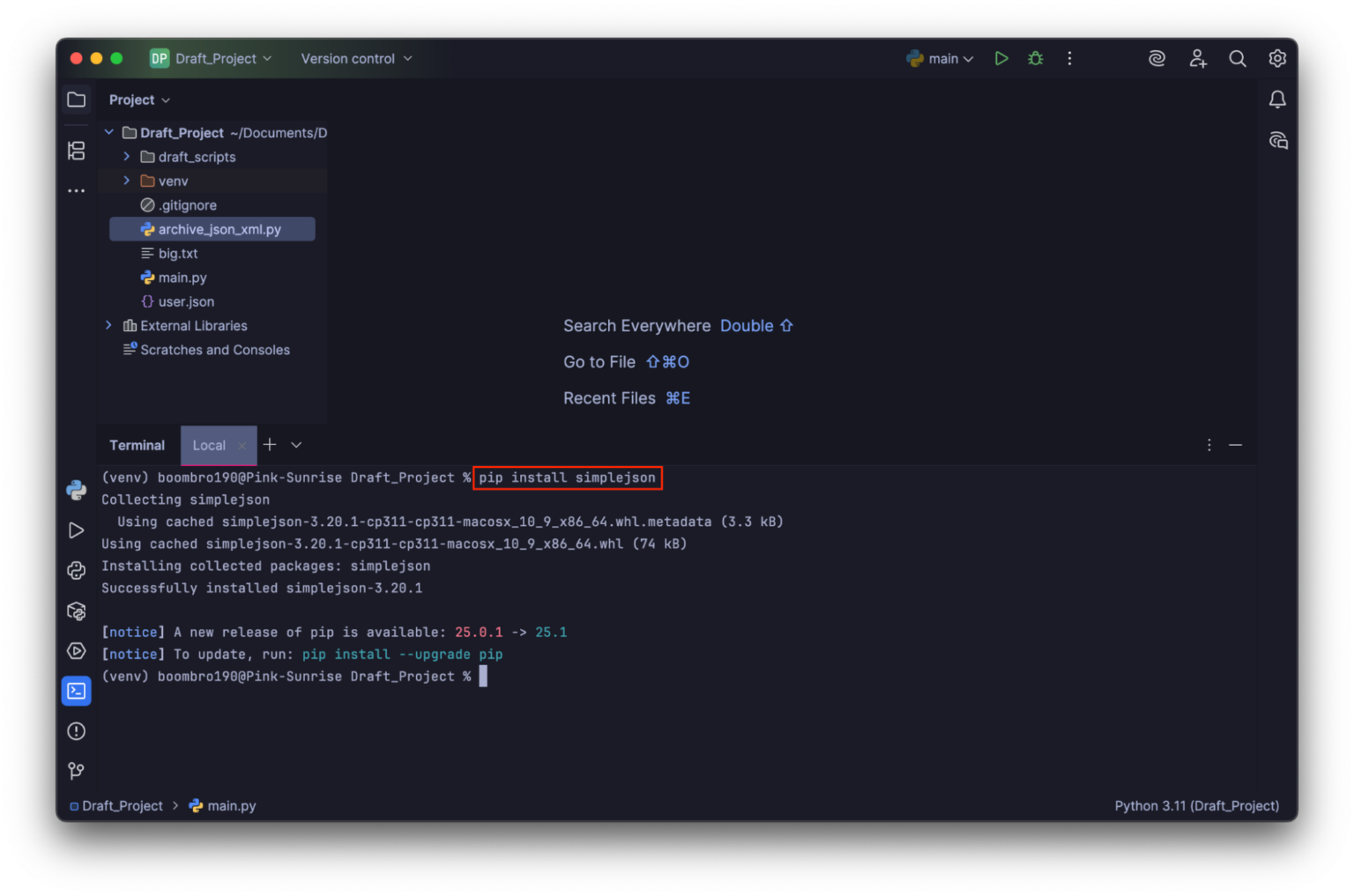Open the Git tool window
The height and width of the screenshot is (896, 1354).
point(76,770)
